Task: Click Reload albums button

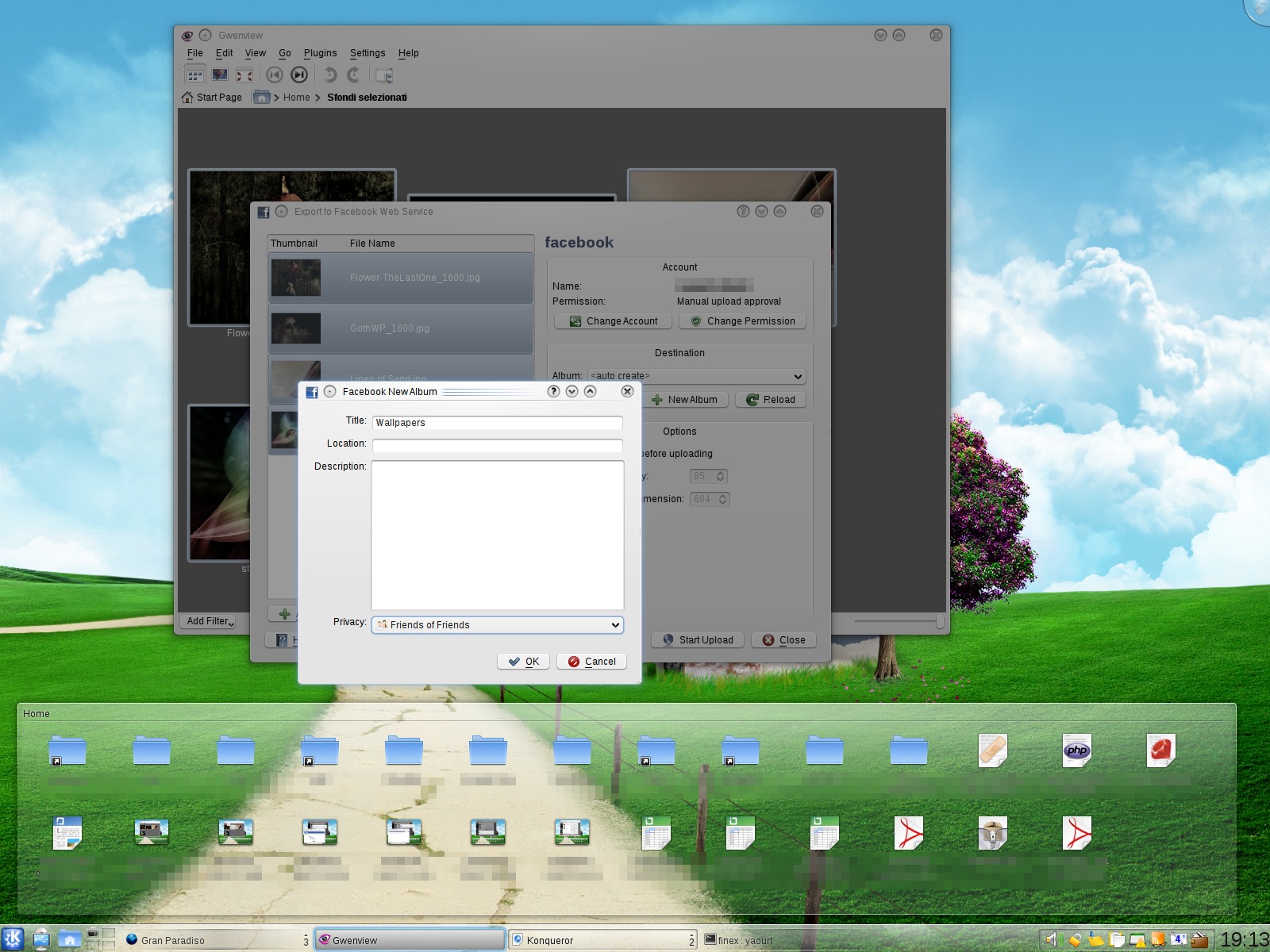Action: [x=771, y=400]
